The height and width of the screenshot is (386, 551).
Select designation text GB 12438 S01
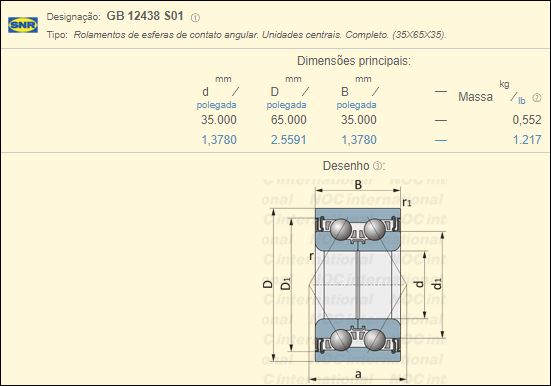click(x=145, y=16)
